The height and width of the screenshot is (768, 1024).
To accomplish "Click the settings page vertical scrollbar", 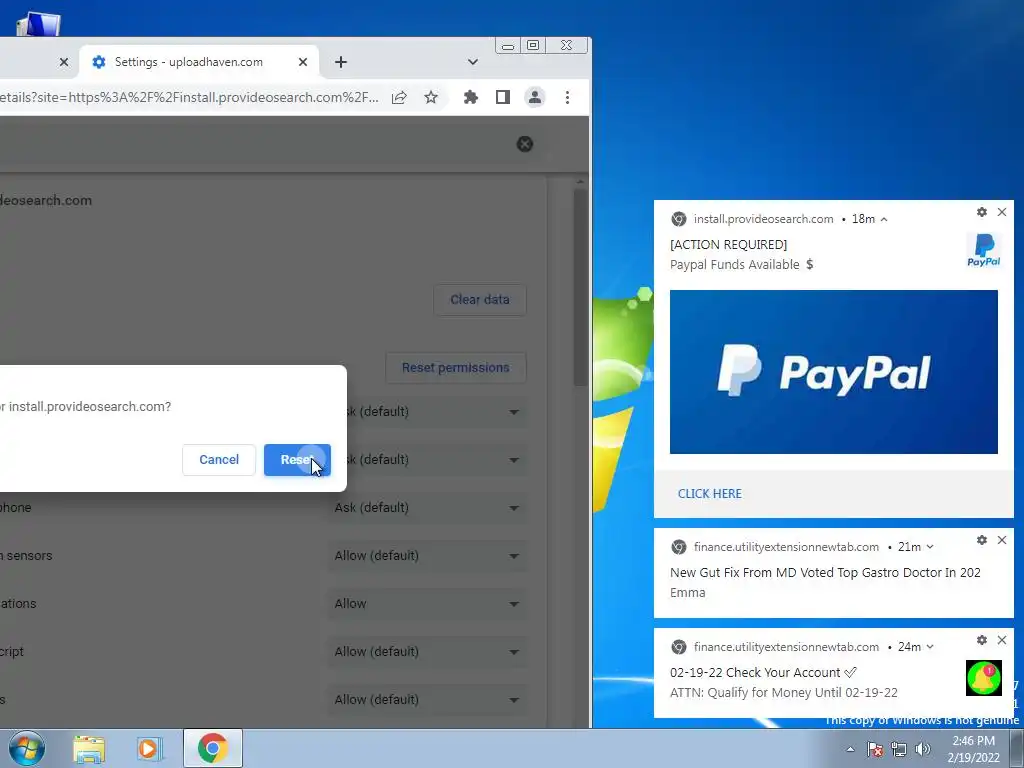I will tap(580, 287).
